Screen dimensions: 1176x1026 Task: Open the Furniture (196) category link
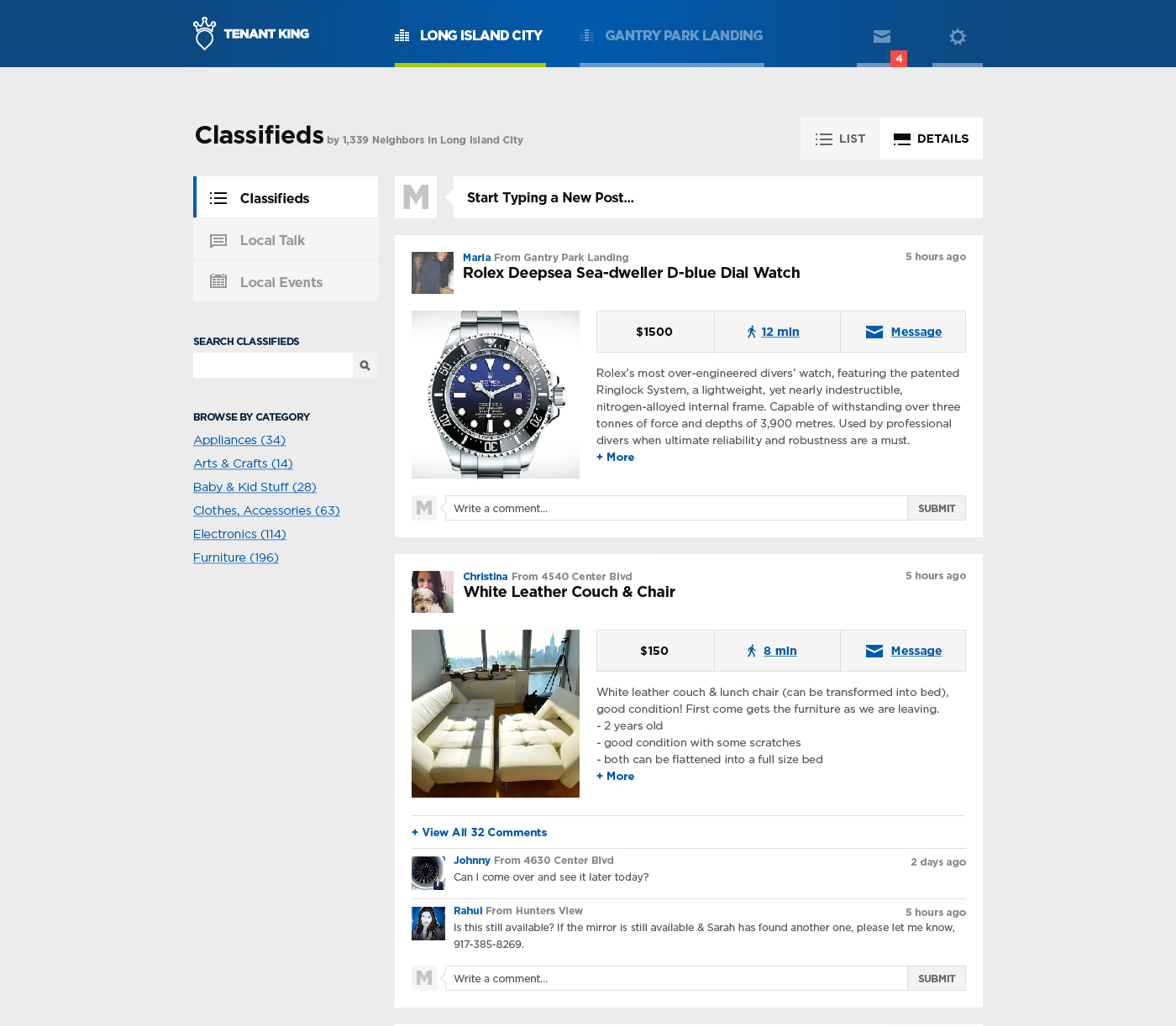236,557
